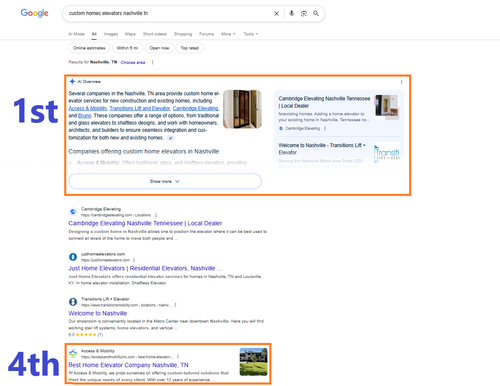500x386 pixels.
Task: Click the AI Overview sparkle icon
Action: click(72, 81)
